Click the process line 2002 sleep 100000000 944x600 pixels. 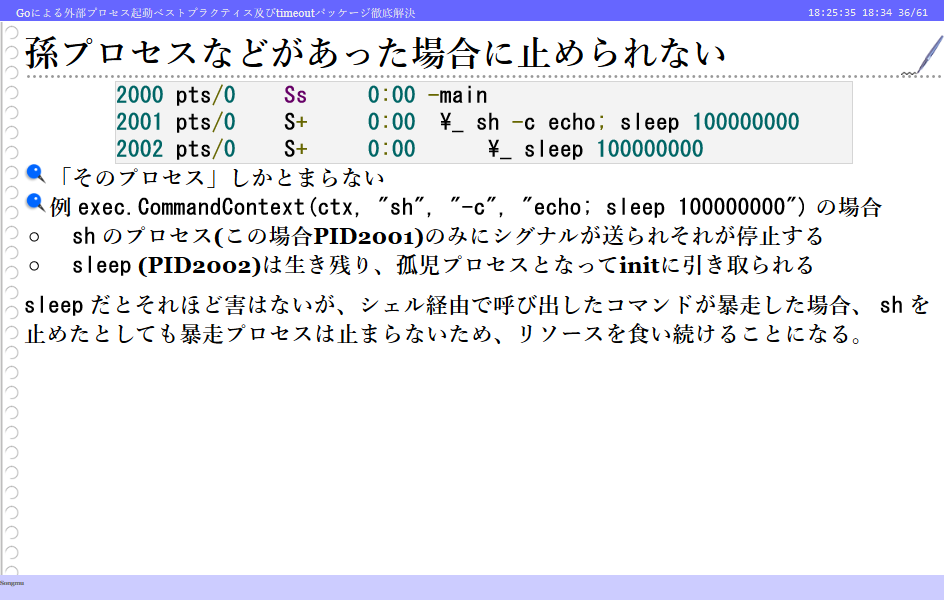coord(409,149)
